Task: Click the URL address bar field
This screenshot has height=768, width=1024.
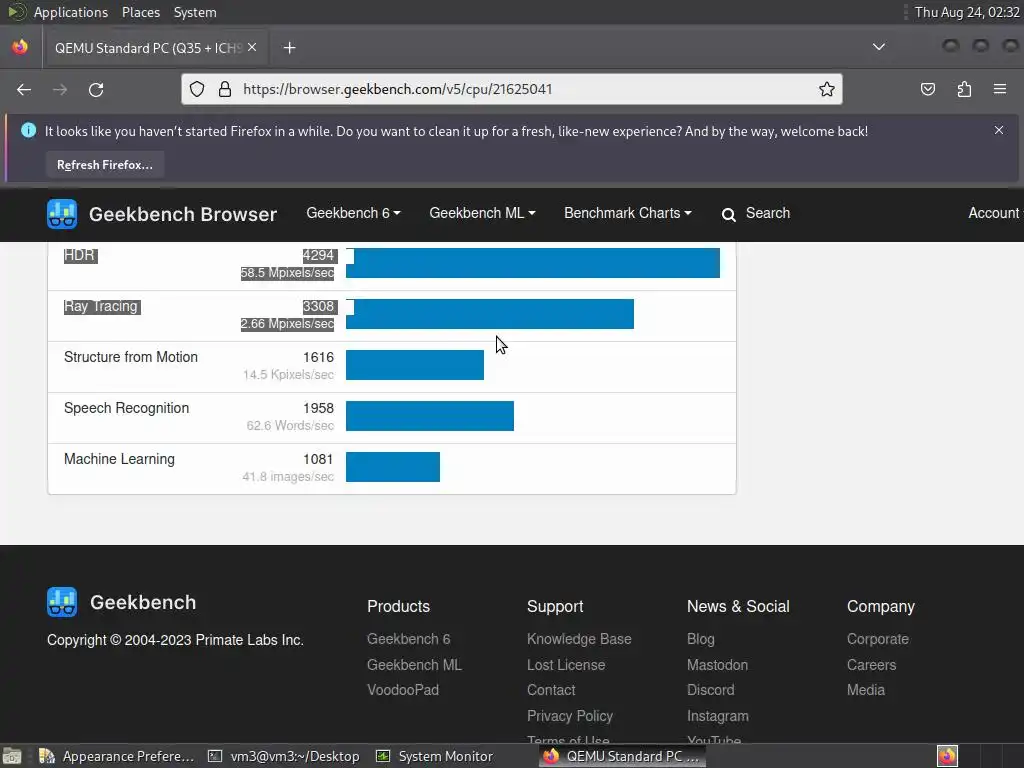Action: pos(520,89)
